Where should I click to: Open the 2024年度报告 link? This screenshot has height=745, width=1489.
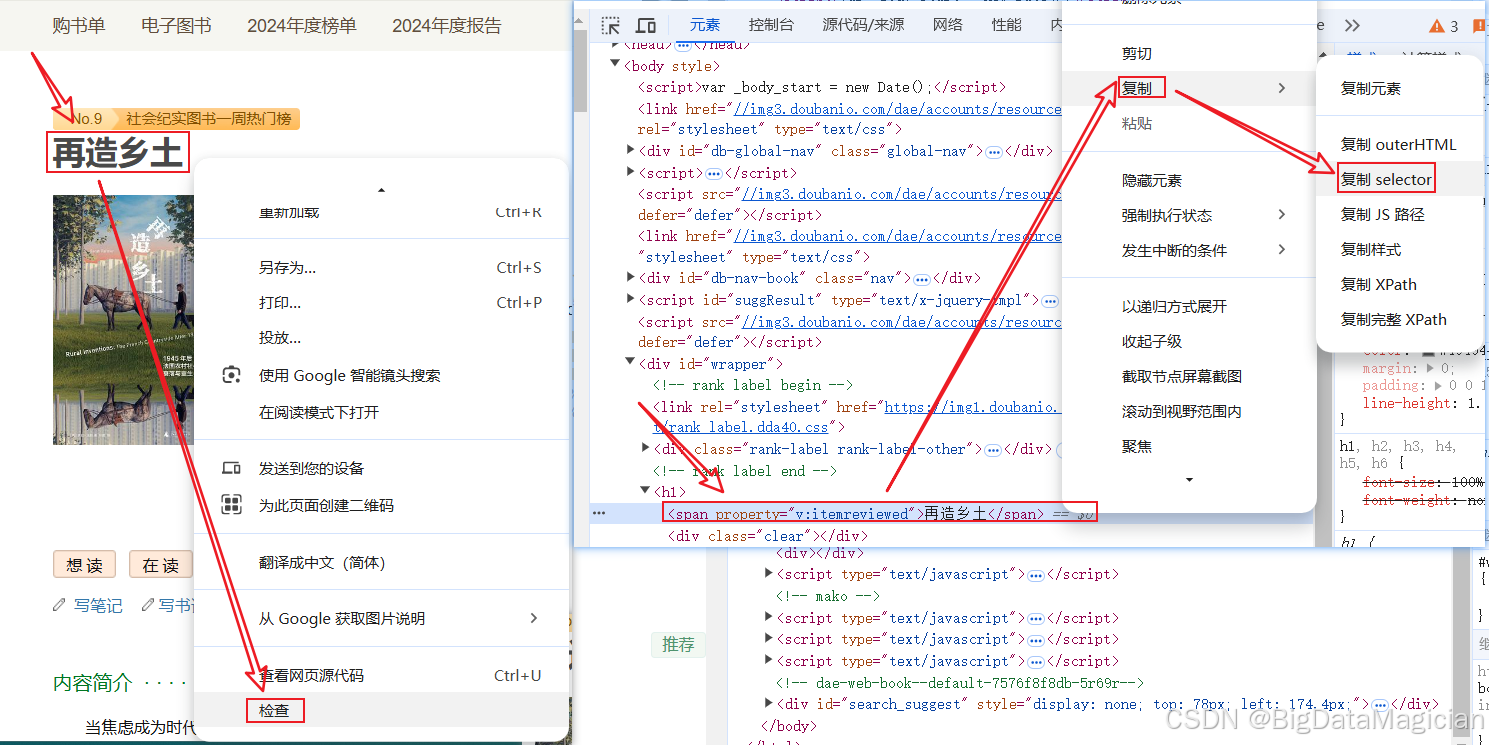[447, 26]
